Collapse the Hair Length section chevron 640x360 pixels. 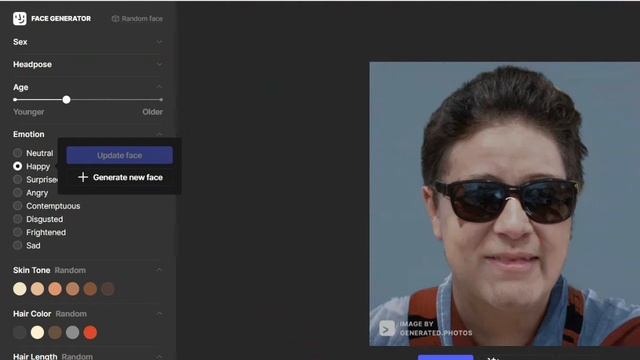pyautogui.click(x=159, y=356)
